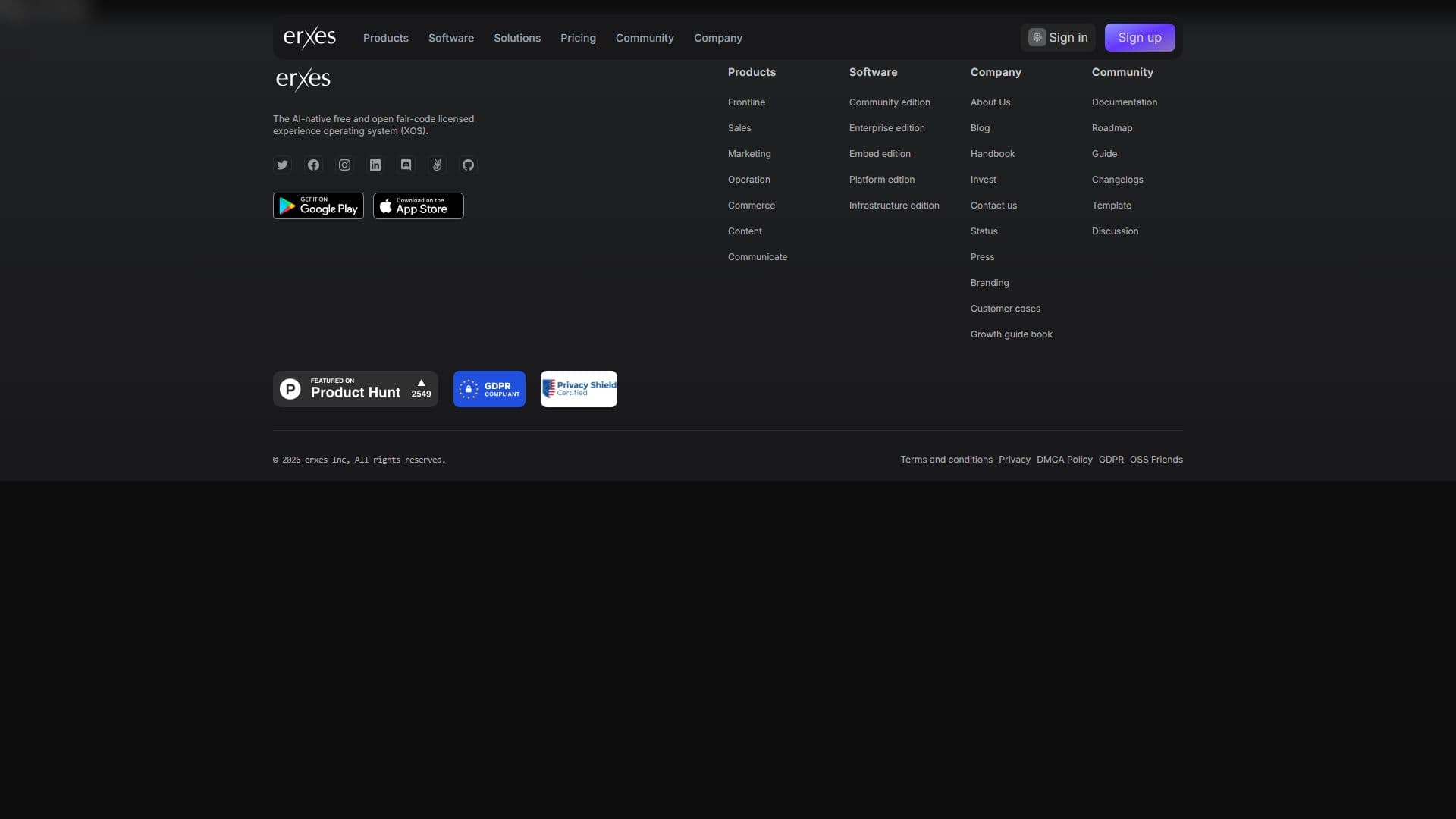Open the Embed edition link
Viewport: 1456px width, 819px height.
point(880,154)
